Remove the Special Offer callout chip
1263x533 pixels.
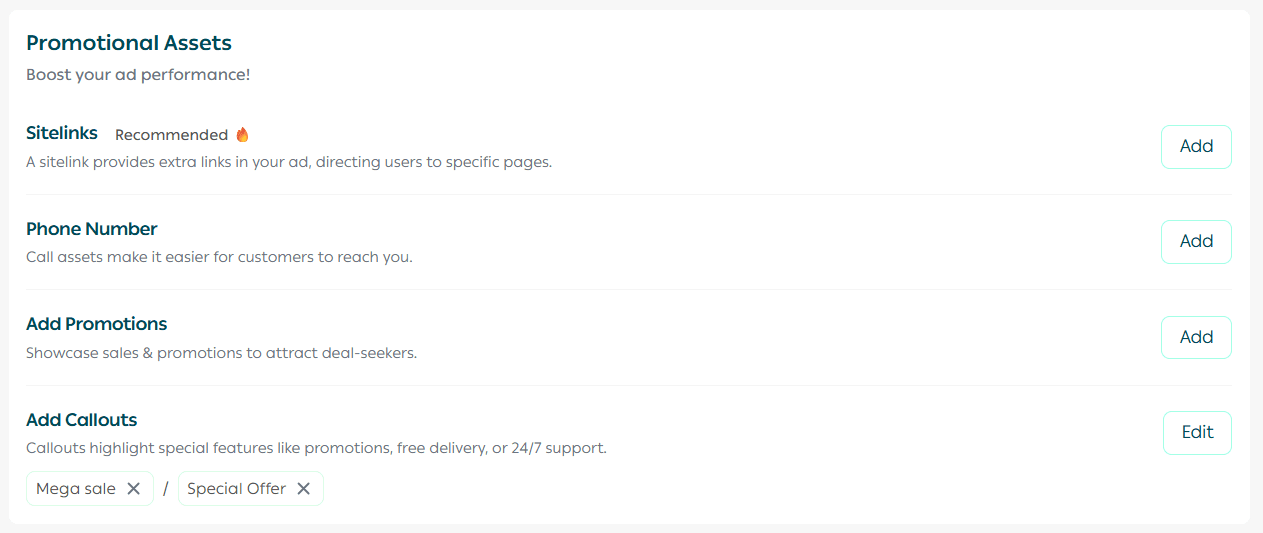(304, 489)
